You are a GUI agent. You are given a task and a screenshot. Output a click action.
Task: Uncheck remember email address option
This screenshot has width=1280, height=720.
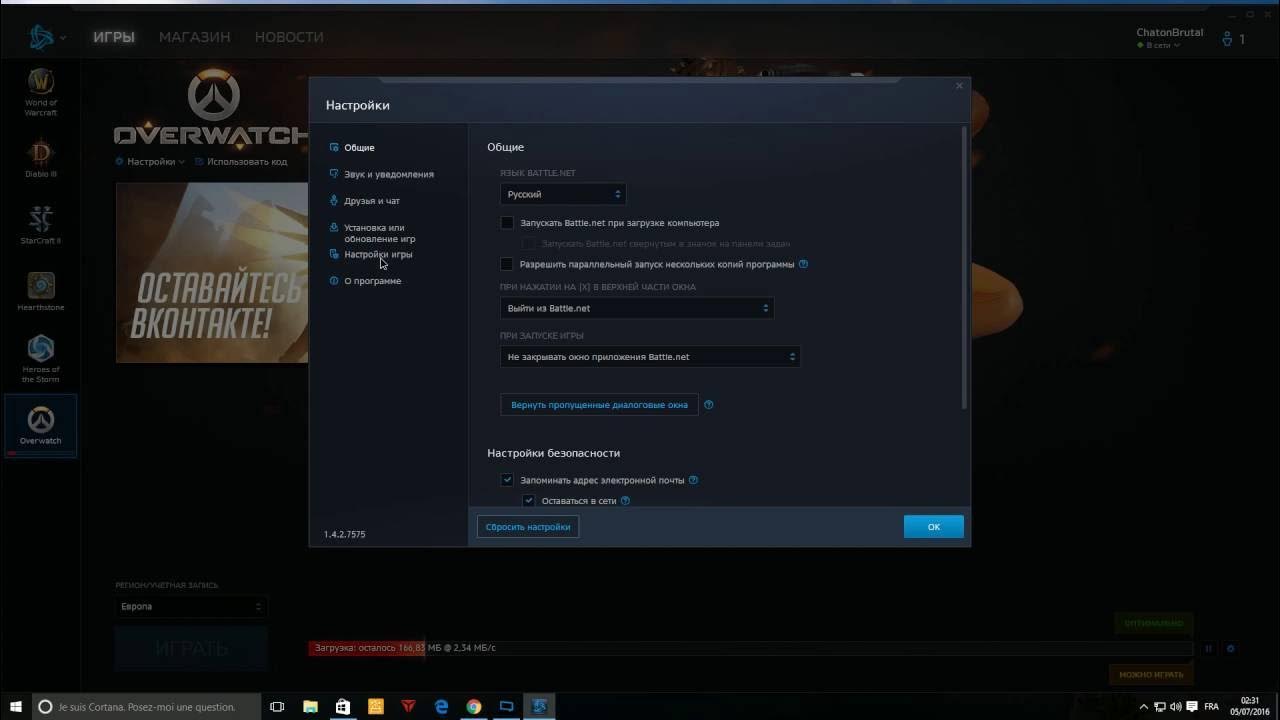tap(507, 480)
